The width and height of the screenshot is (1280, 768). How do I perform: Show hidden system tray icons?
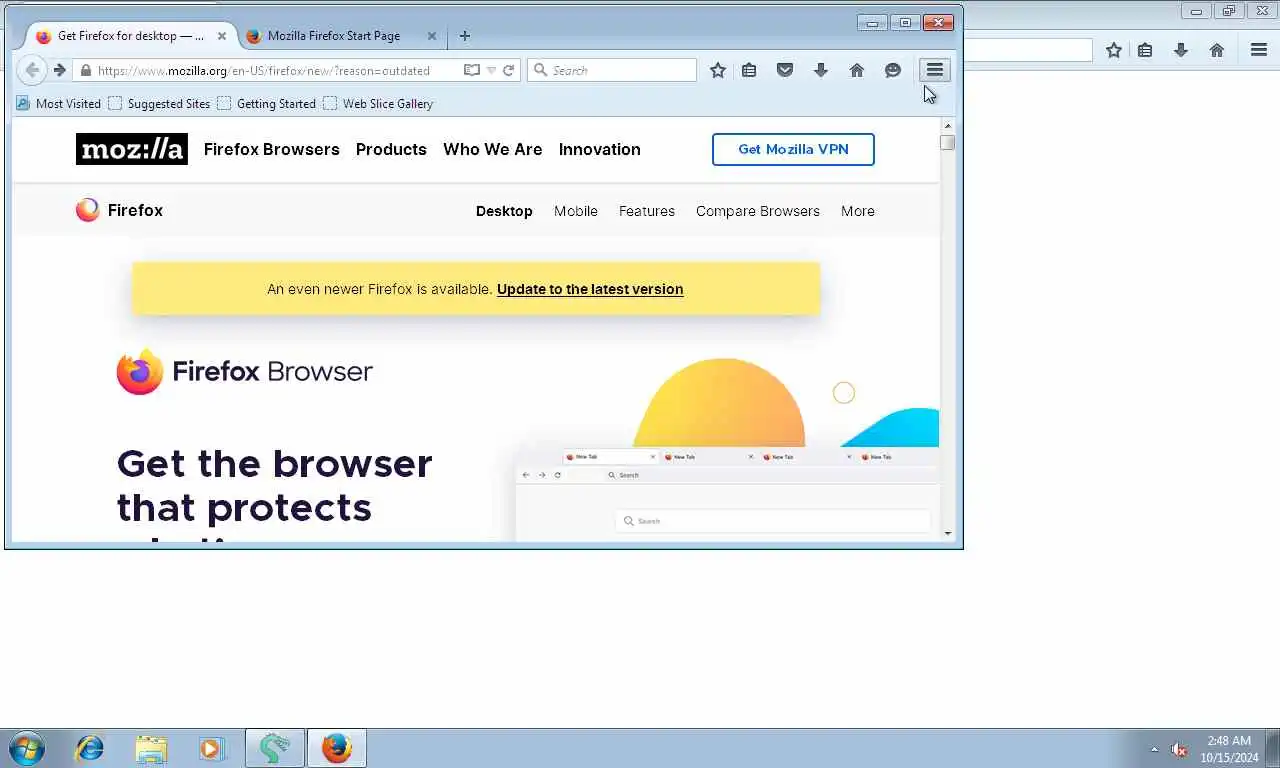(x=1154, y=749)
